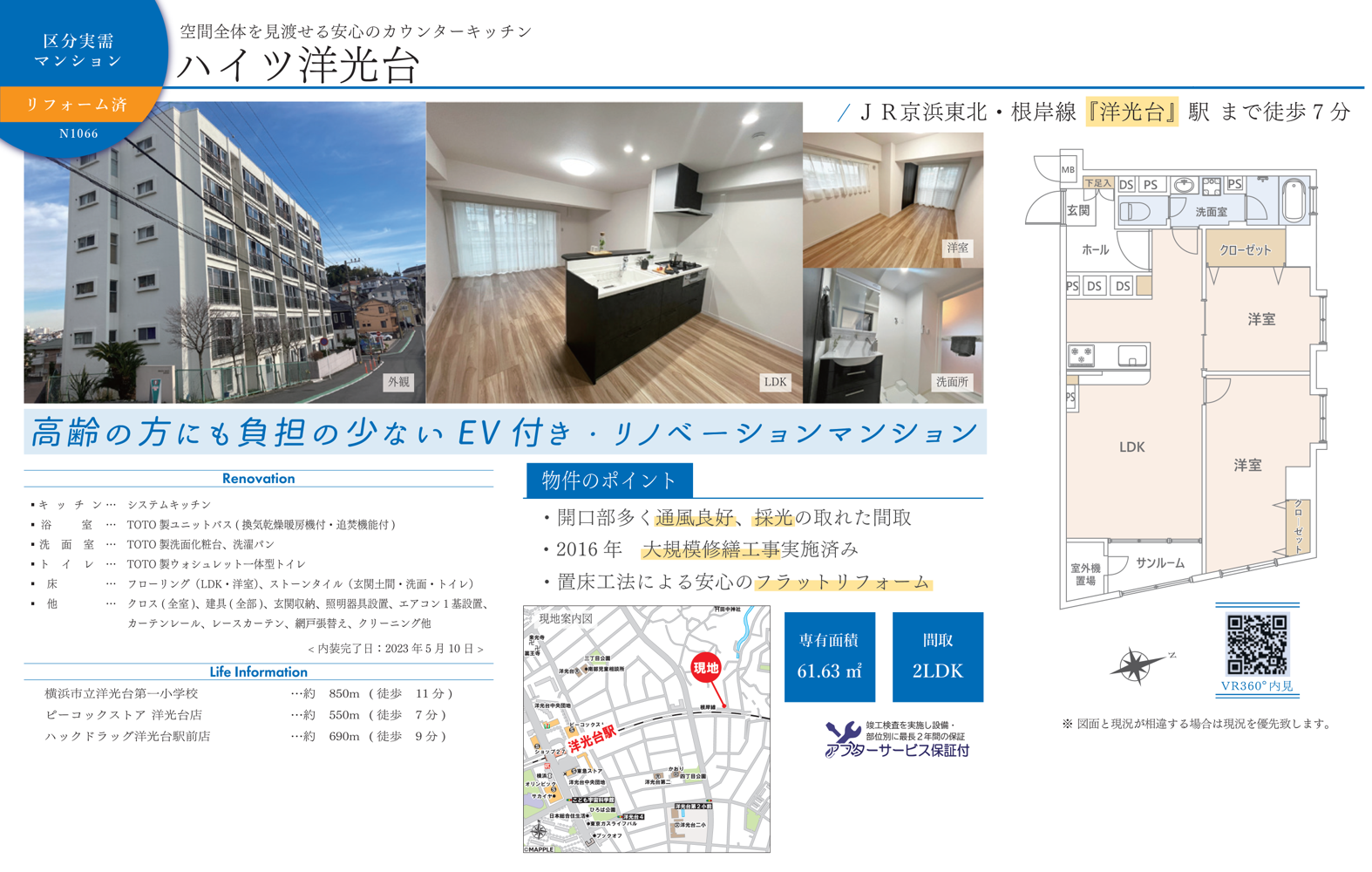This screenshot has height=872, width=1372.
Task: Click the highlighted 『洋光台』 station name
Action: pyautogui.click(x=1131, y=112)
